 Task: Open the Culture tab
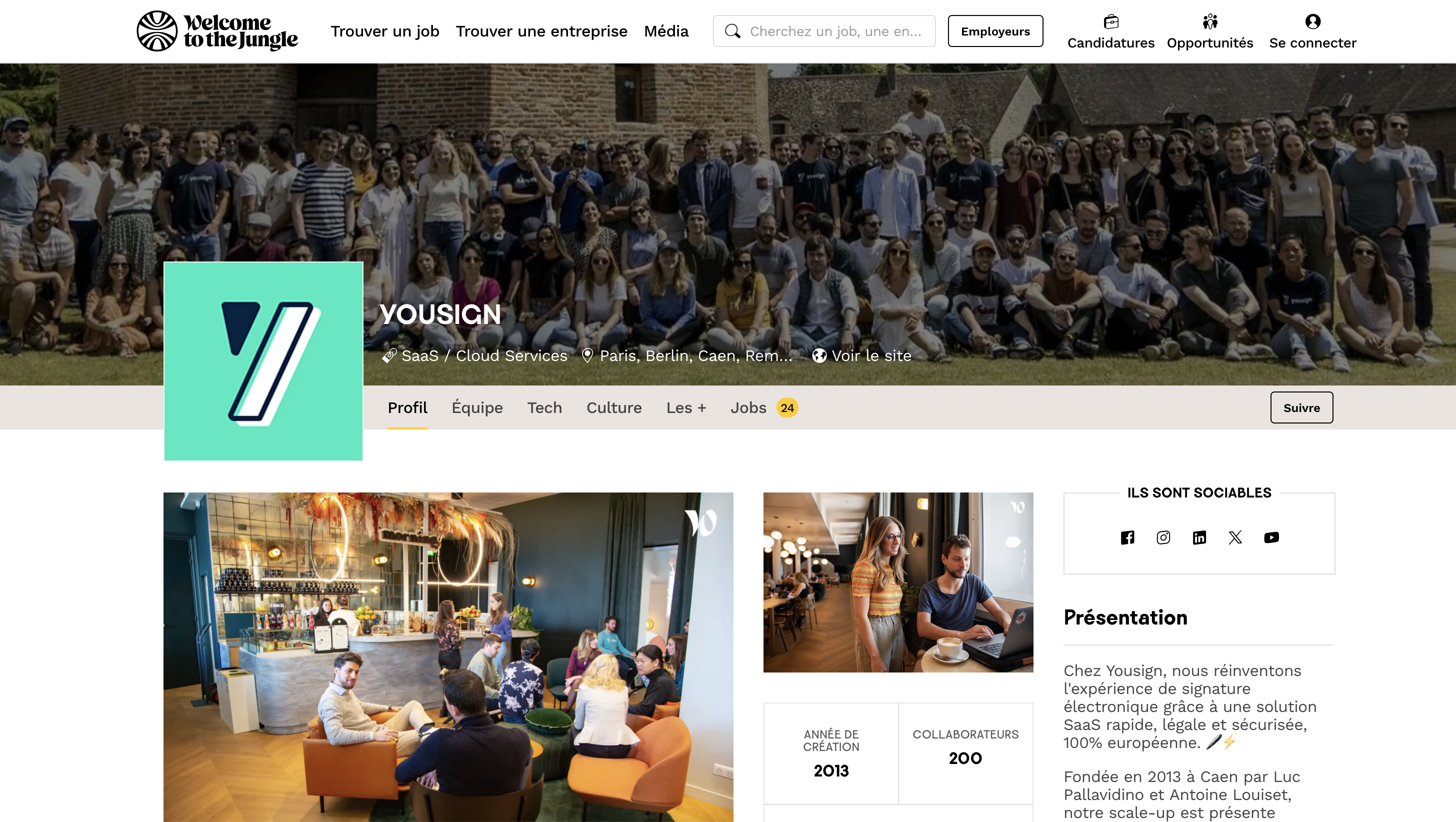pyautogui.click(x=614, y=407)
